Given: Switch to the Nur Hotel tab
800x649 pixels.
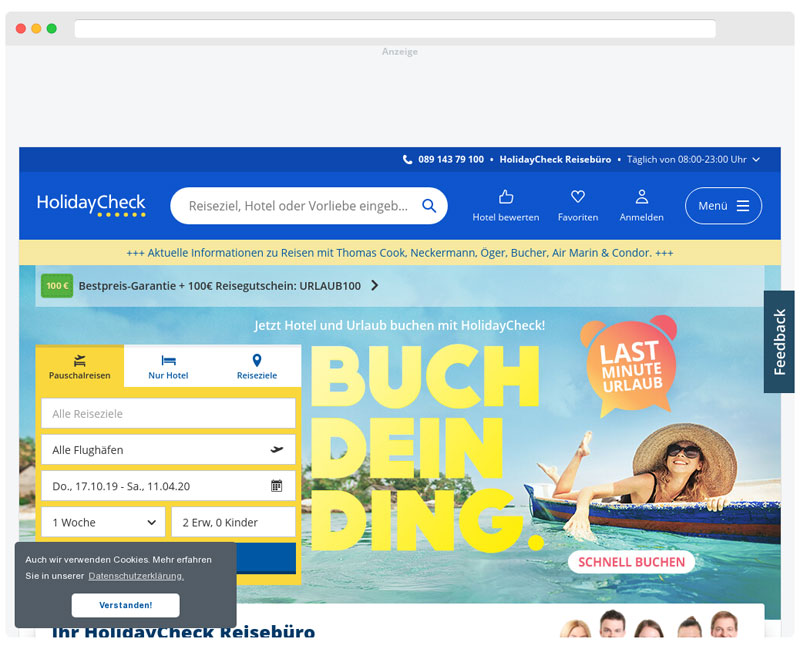Looking at the screenshot, I should click(168, 367).
